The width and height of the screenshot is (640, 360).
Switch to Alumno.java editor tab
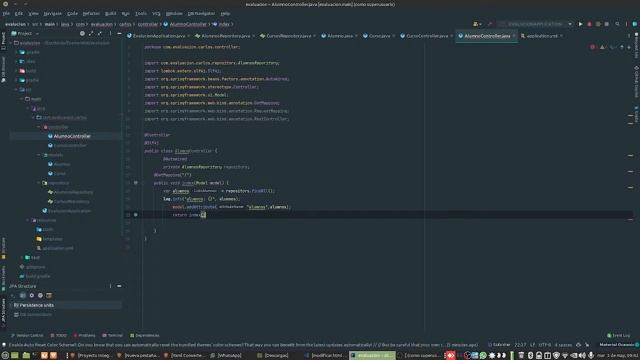point(340,36)
